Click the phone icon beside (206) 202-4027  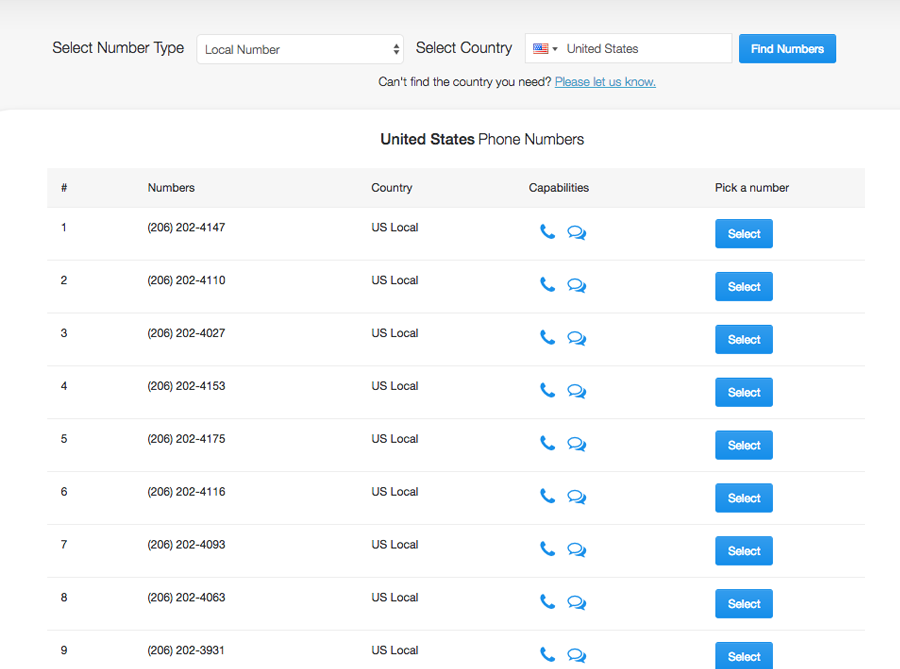coord(547,338)
